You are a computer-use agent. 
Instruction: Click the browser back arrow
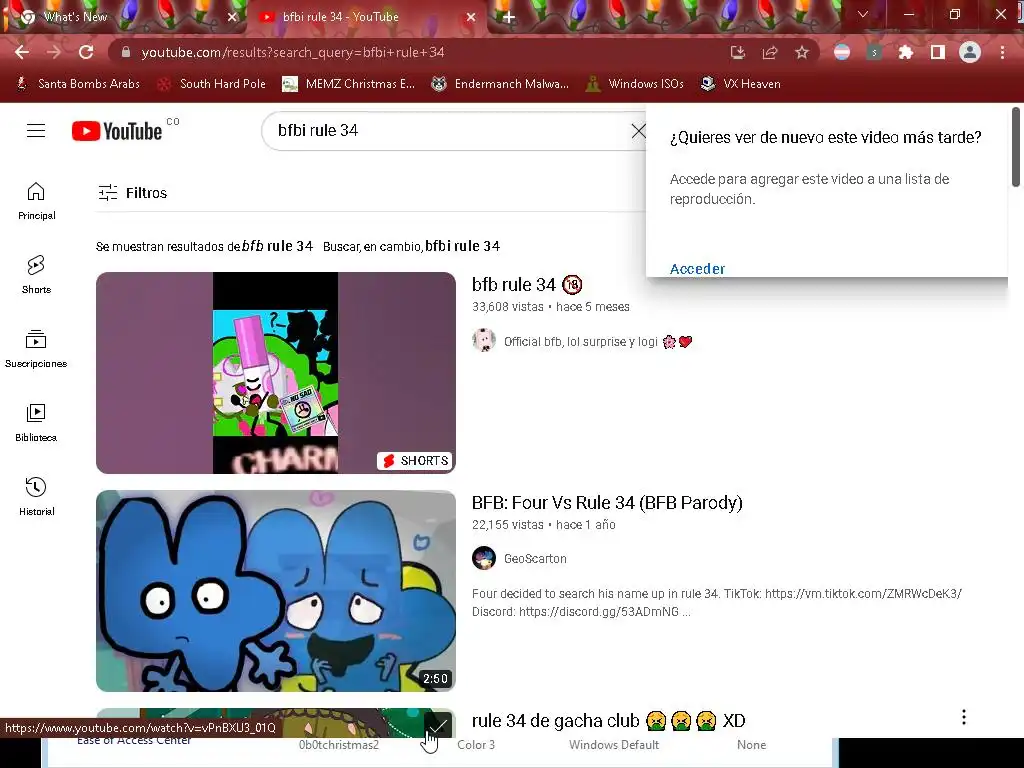22,52
